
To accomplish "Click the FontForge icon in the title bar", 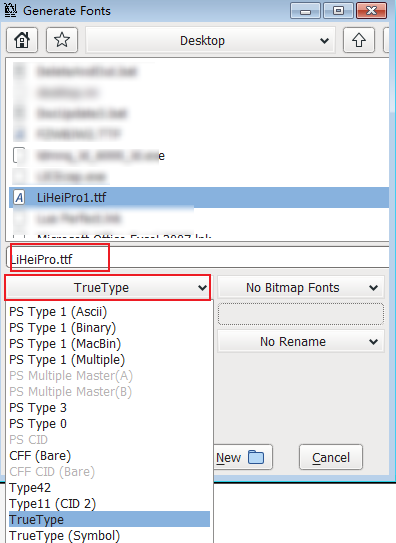I will (x=11, y=10).
